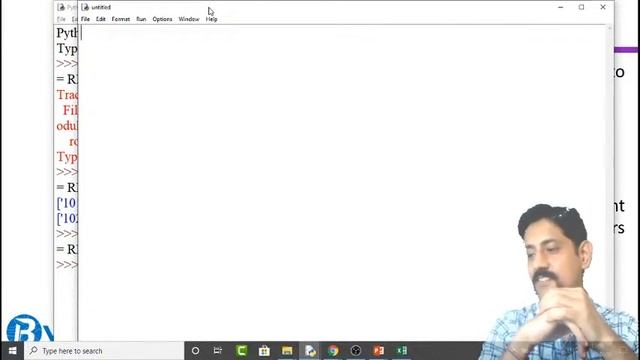The image size is (640, 360).
Task: Open the Options menu
Action: coord(162,19)
